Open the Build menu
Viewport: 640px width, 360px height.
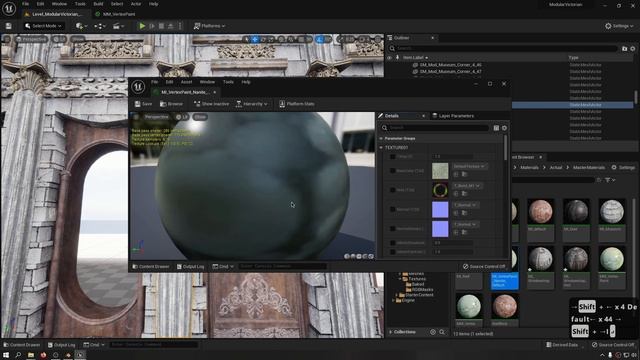pos(98,4)
